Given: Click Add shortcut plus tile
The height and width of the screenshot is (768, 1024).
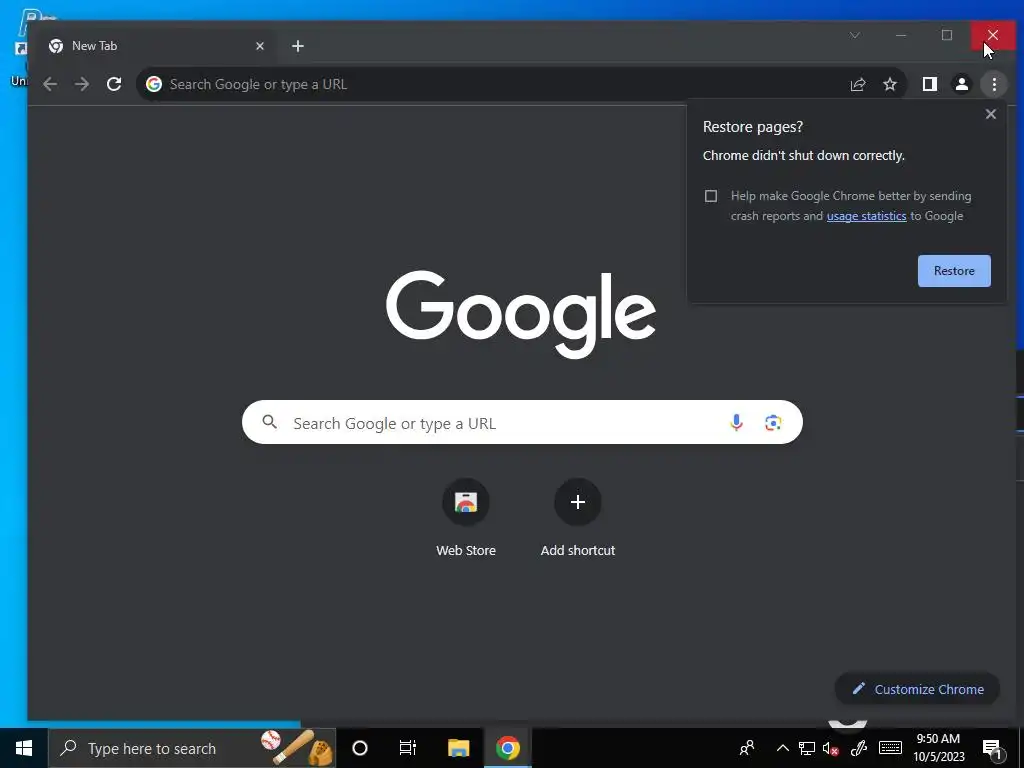Looking at the screenshot, I should click(578, 518).
